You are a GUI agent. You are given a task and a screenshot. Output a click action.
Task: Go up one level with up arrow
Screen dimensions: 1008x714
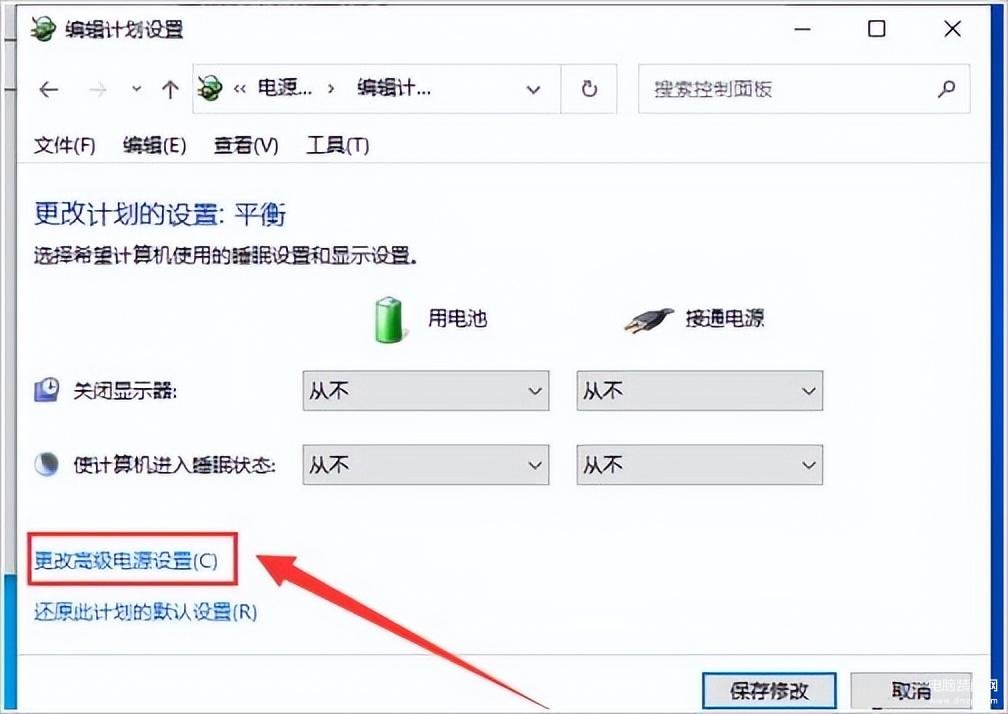[170, 89]
